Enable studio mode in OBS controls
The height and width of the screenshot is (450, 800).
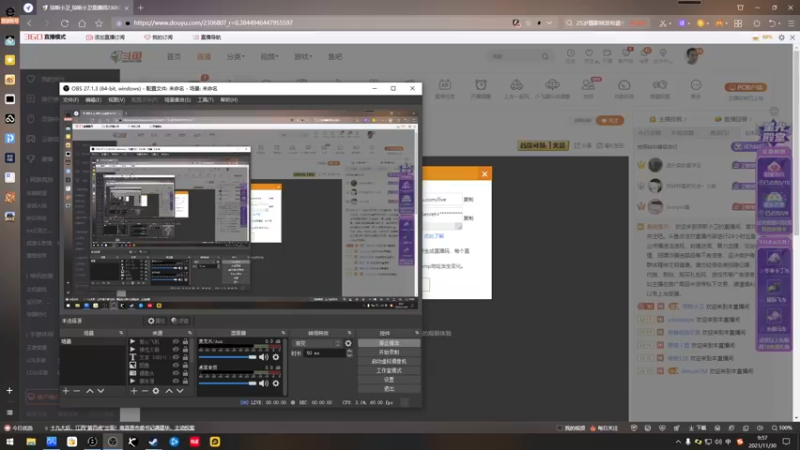point(389,371)
